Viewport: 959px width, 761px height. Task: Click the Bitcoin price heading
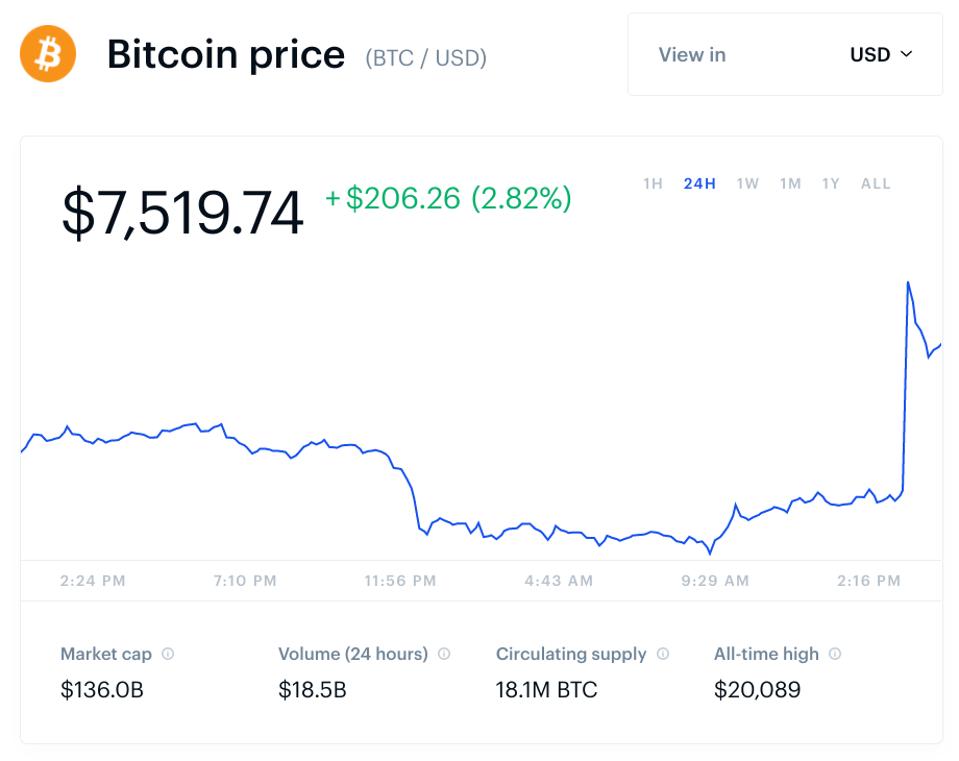pos(226,54)
